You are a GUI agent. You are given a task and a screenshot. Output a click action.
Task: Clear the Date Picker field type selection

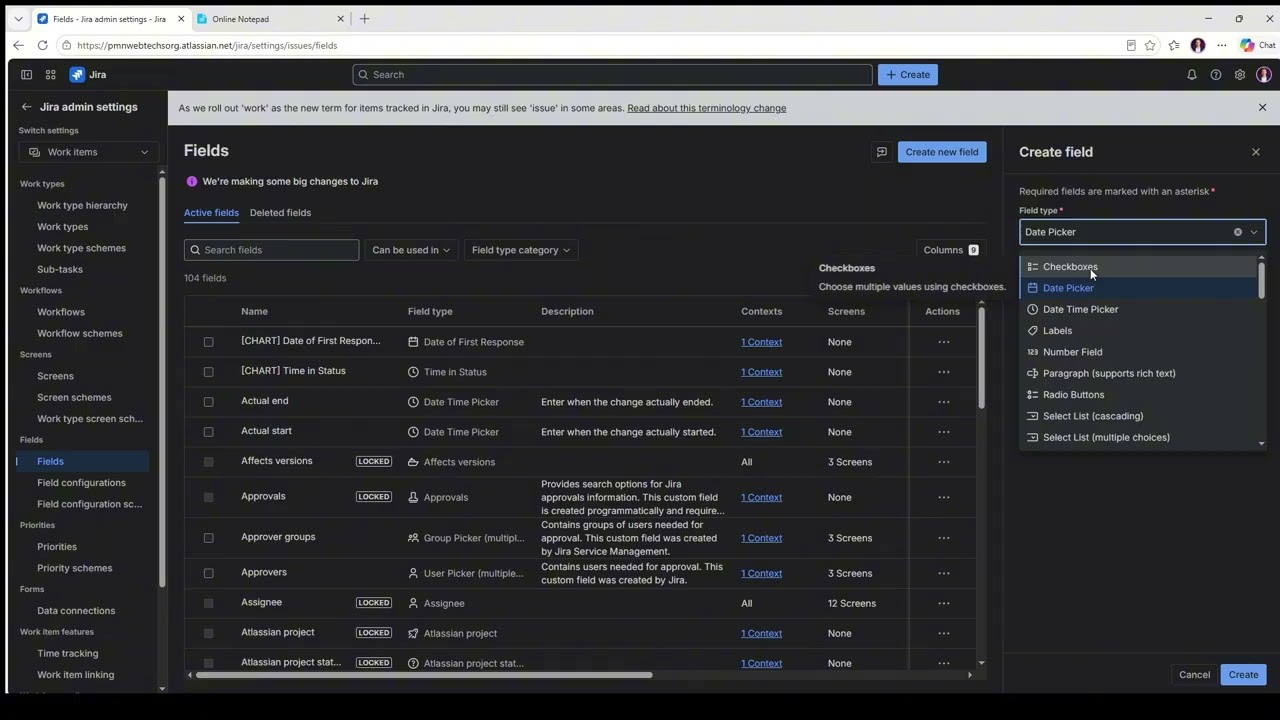pyautogui.click(x=1237, y=232)
